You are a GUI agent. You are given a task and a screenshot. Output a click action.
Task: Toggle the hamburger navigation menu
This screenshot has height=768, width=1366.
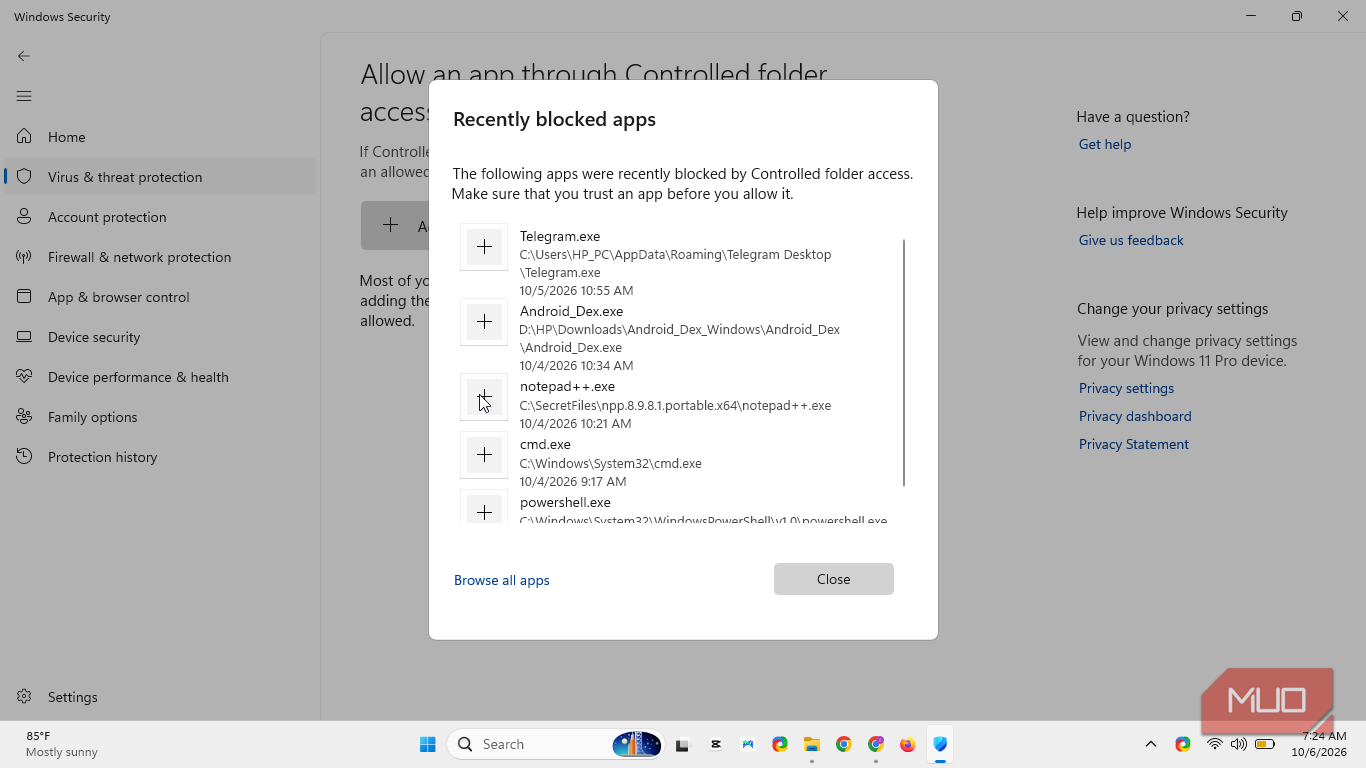coord(24,96)
